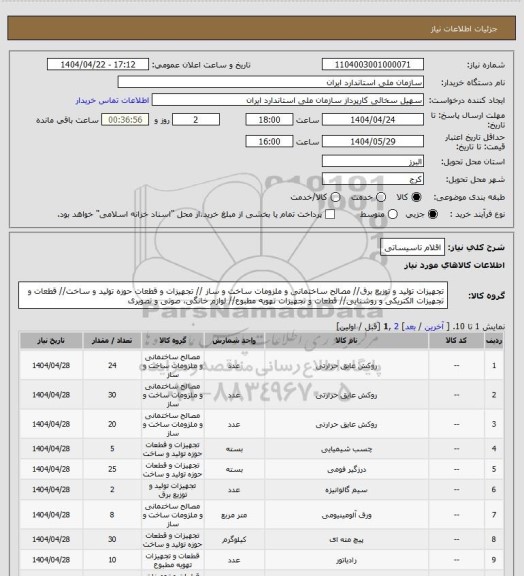
Task: Click the درزگیر فومی item name
Action: click(346, 469)
